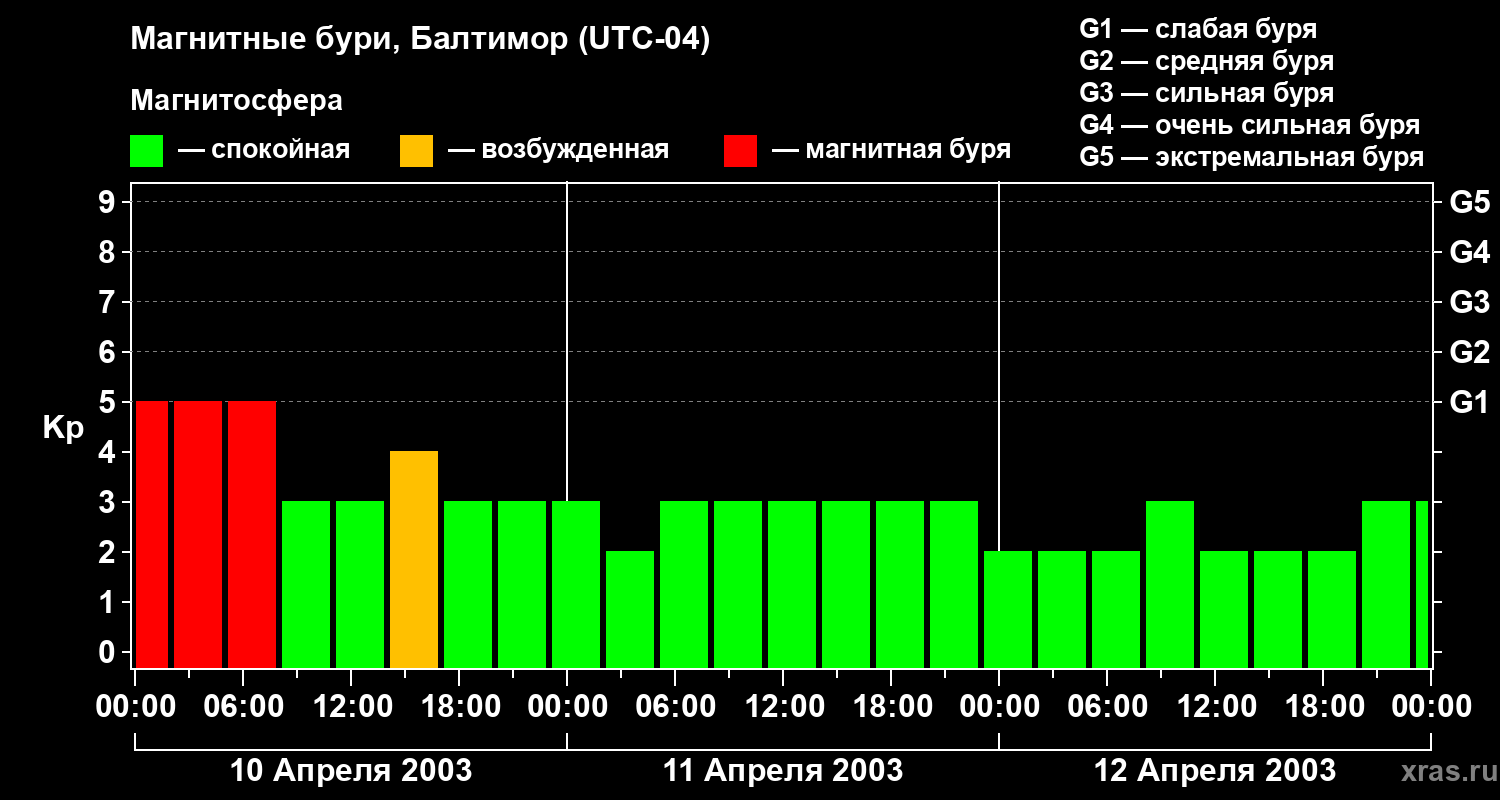The width and height of the screenshot is (1500, 800).
Task: Click the green 'спокойная' legend swatch
Action: 147,151
